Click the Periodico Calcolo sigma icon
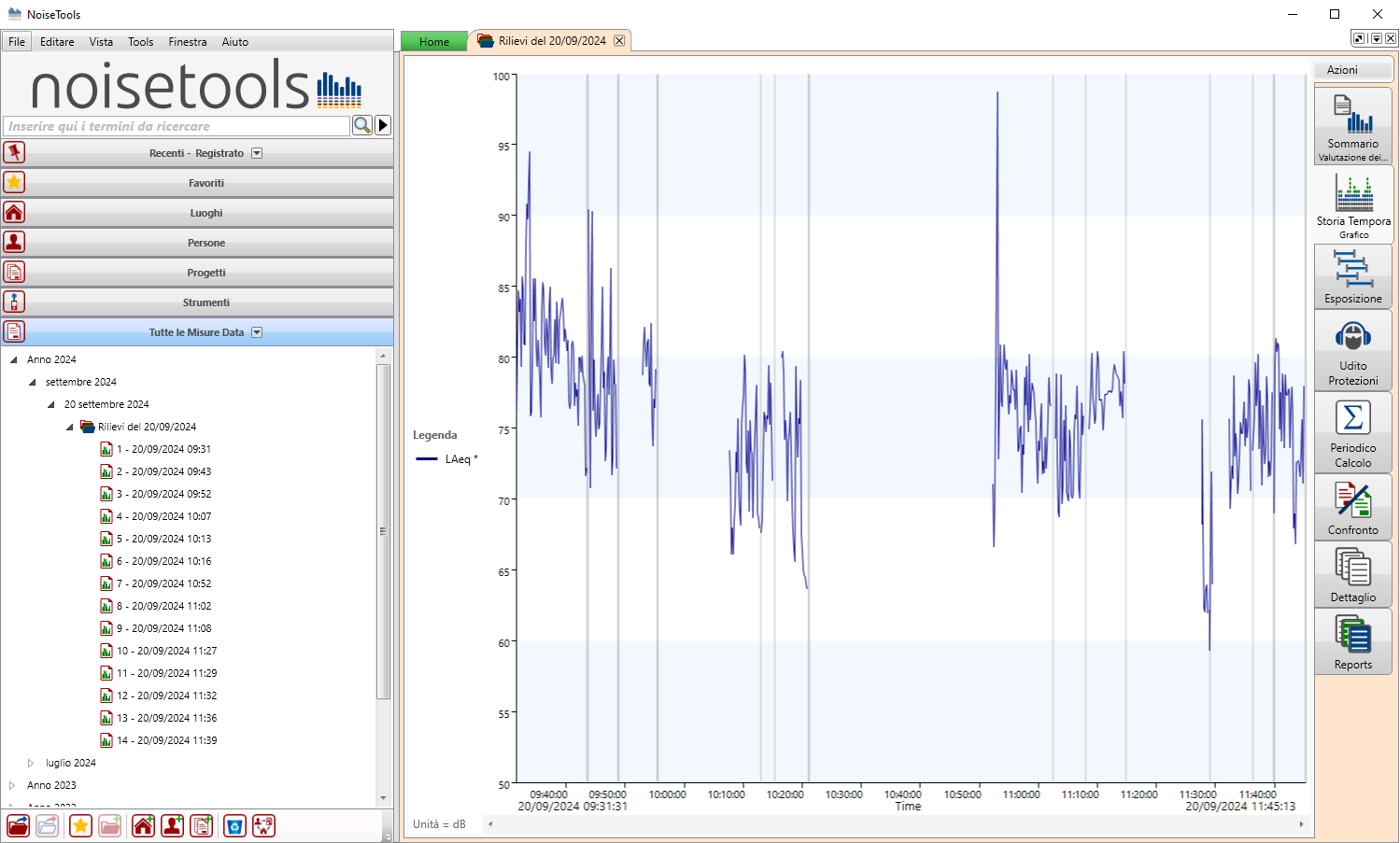 point(1352,418)
